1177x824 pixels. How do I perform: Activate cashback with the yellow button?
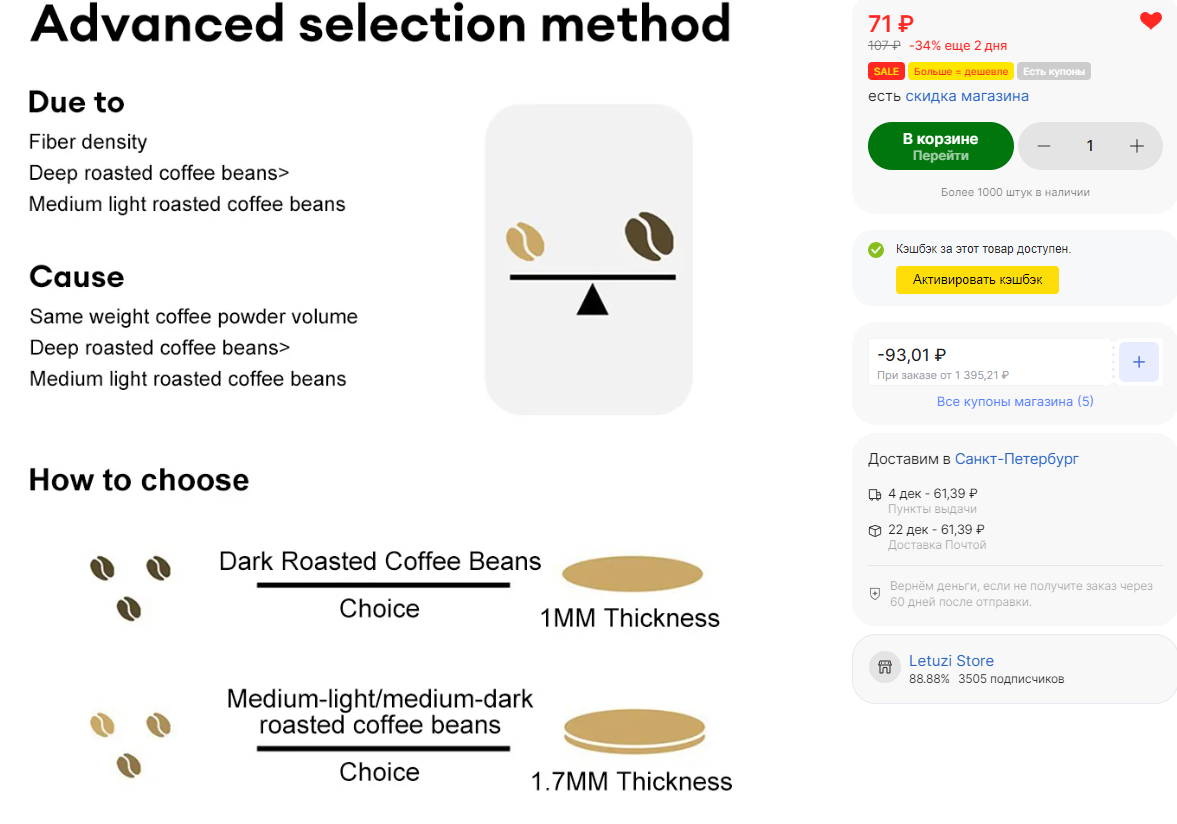(977, 280)
